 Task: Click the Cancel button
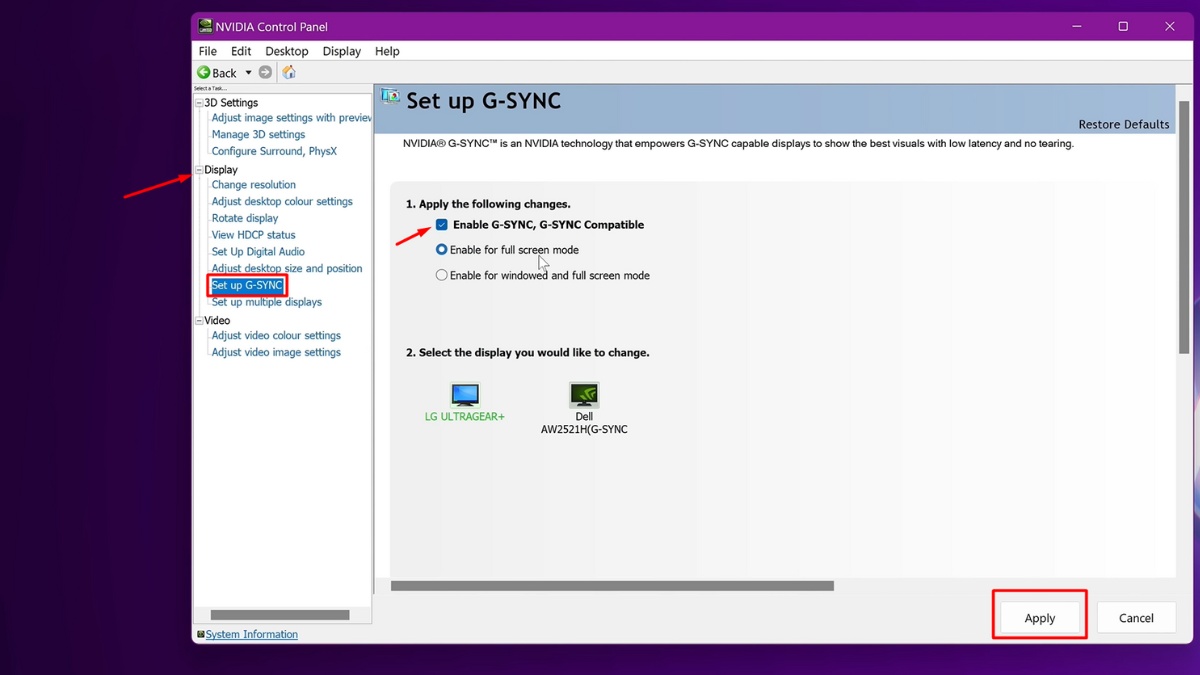click(x=1136, y=618)
